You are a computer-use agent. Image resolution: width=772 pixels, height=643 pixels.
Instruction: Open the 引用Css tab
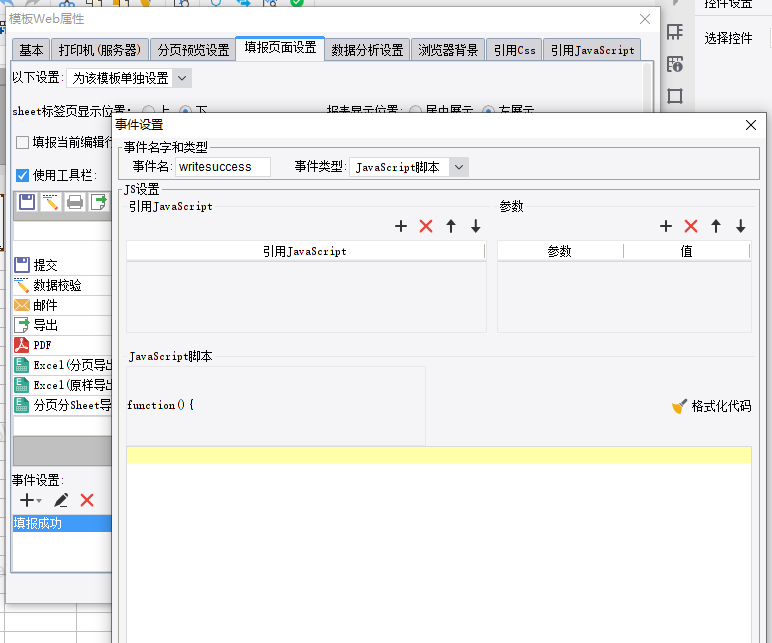pos(514,50)
